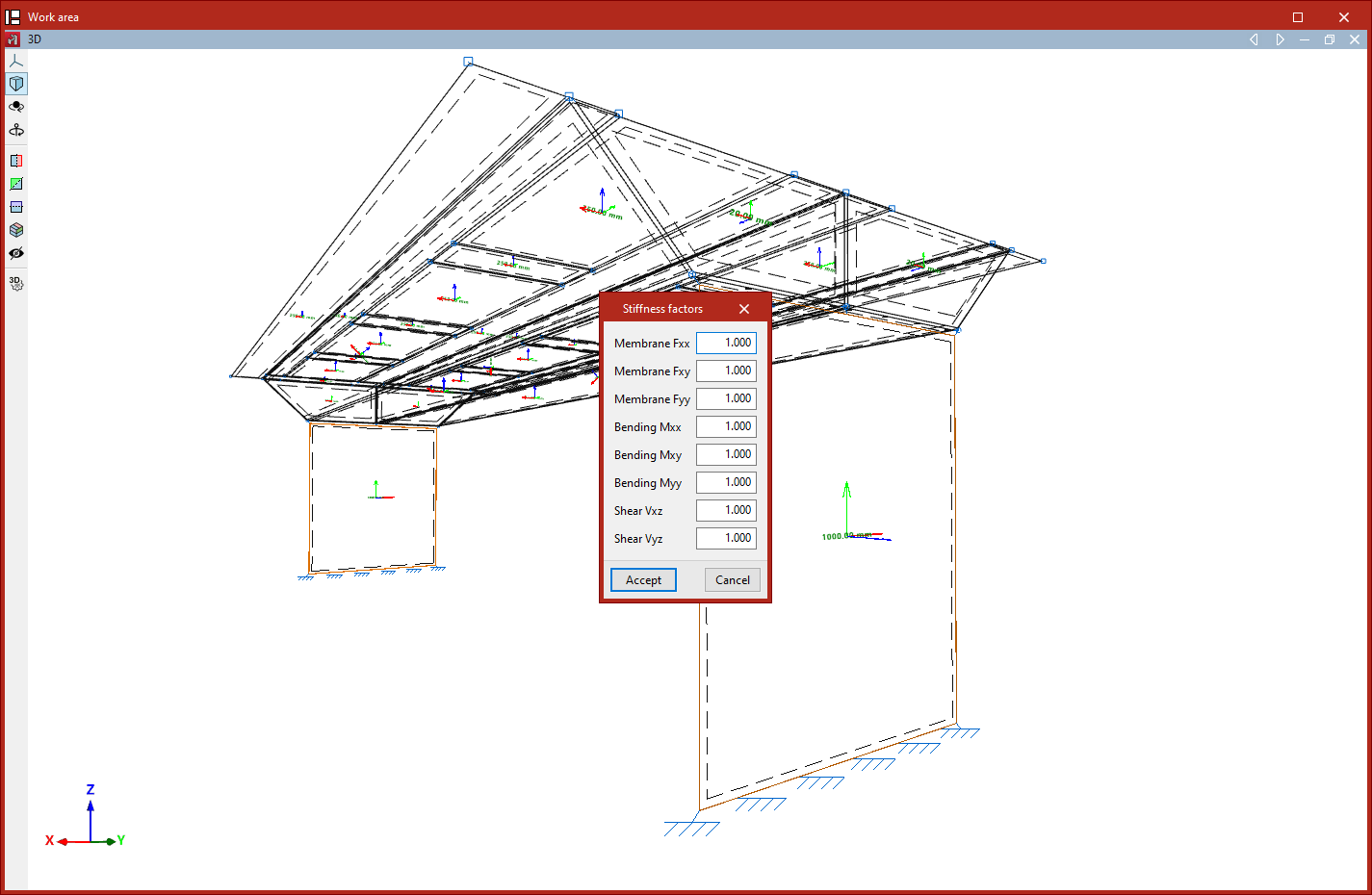Screen dimensions: 1372x895
Task: Close the Work area window
Action: (1344, 17)
